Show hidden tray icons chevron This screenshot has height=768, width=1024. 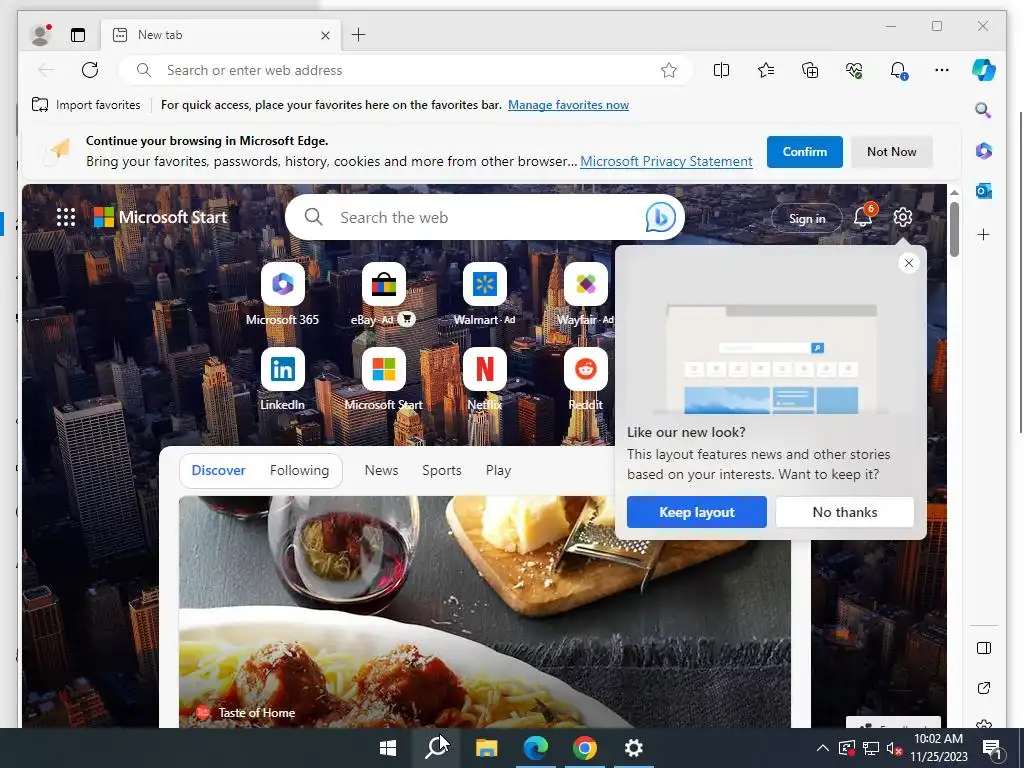pos(823,748)
